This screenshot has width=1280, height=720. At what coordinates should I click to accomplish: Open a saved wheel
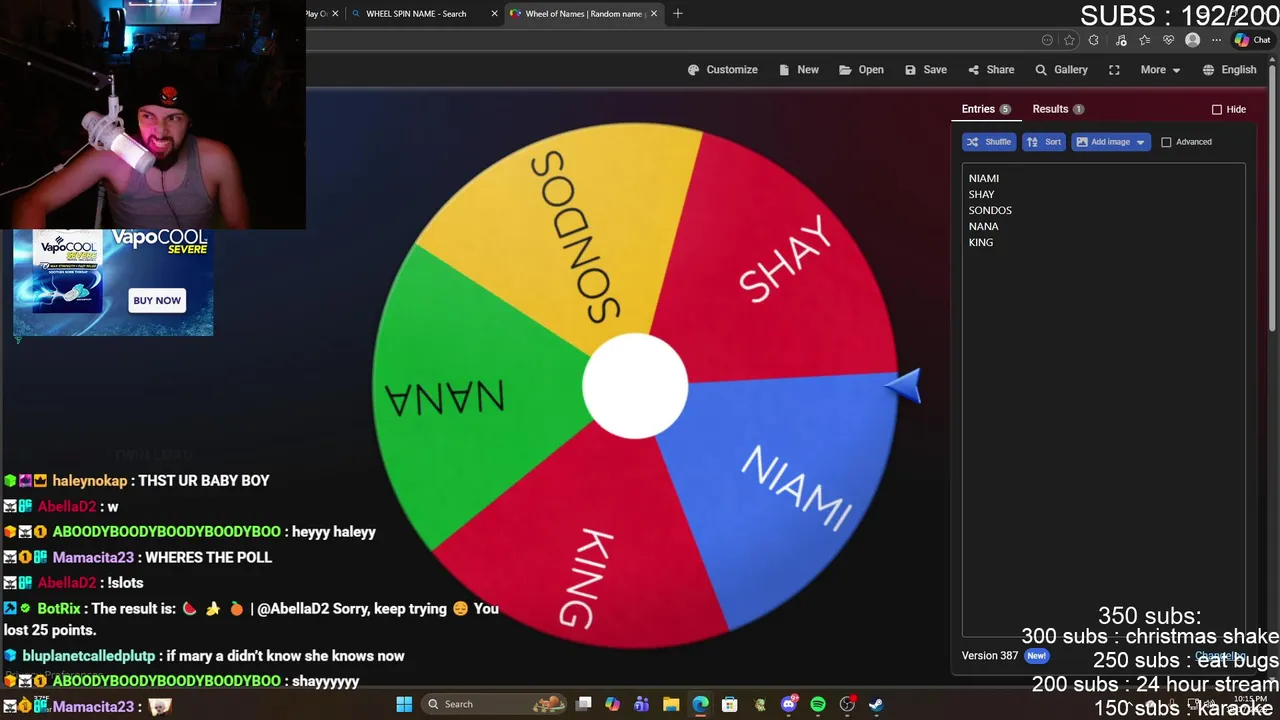click(861, 70)
